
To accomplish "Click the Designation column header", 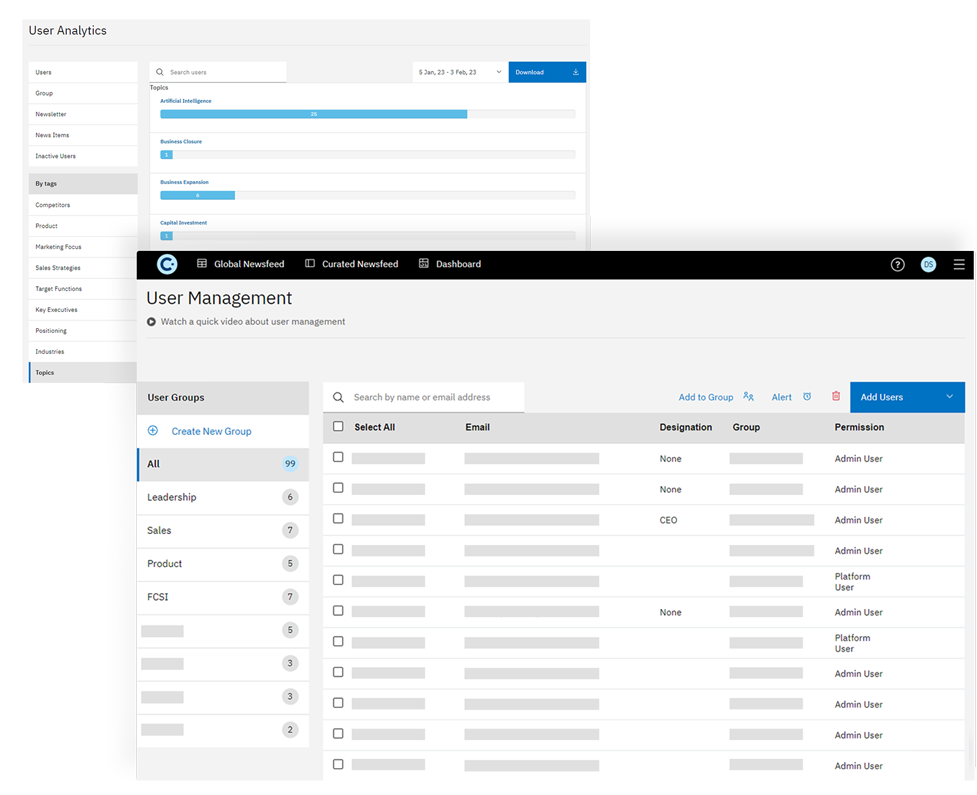I will coord(685,427).
